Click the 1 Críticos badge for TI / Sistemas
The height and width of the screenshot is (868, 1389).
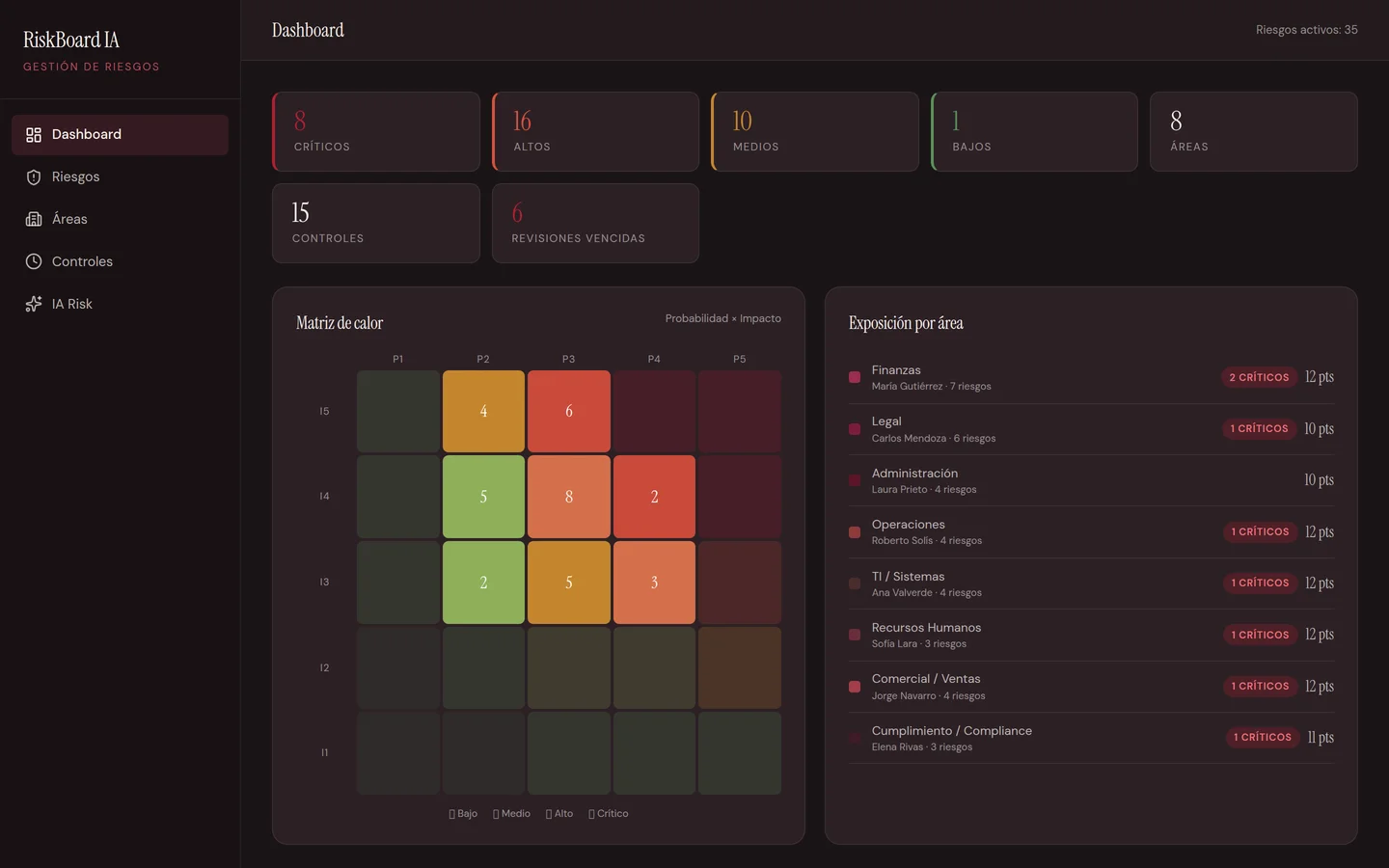(x=1260, y=583)
